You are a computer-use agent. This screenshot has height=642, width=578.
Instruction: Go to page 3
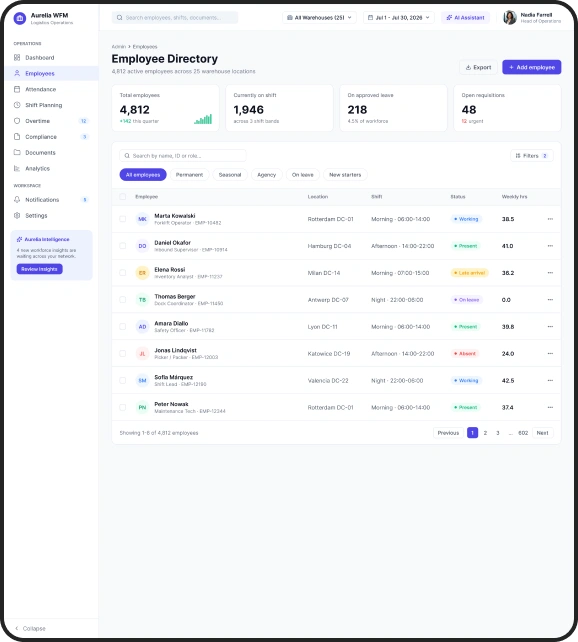tap(498, 433)
